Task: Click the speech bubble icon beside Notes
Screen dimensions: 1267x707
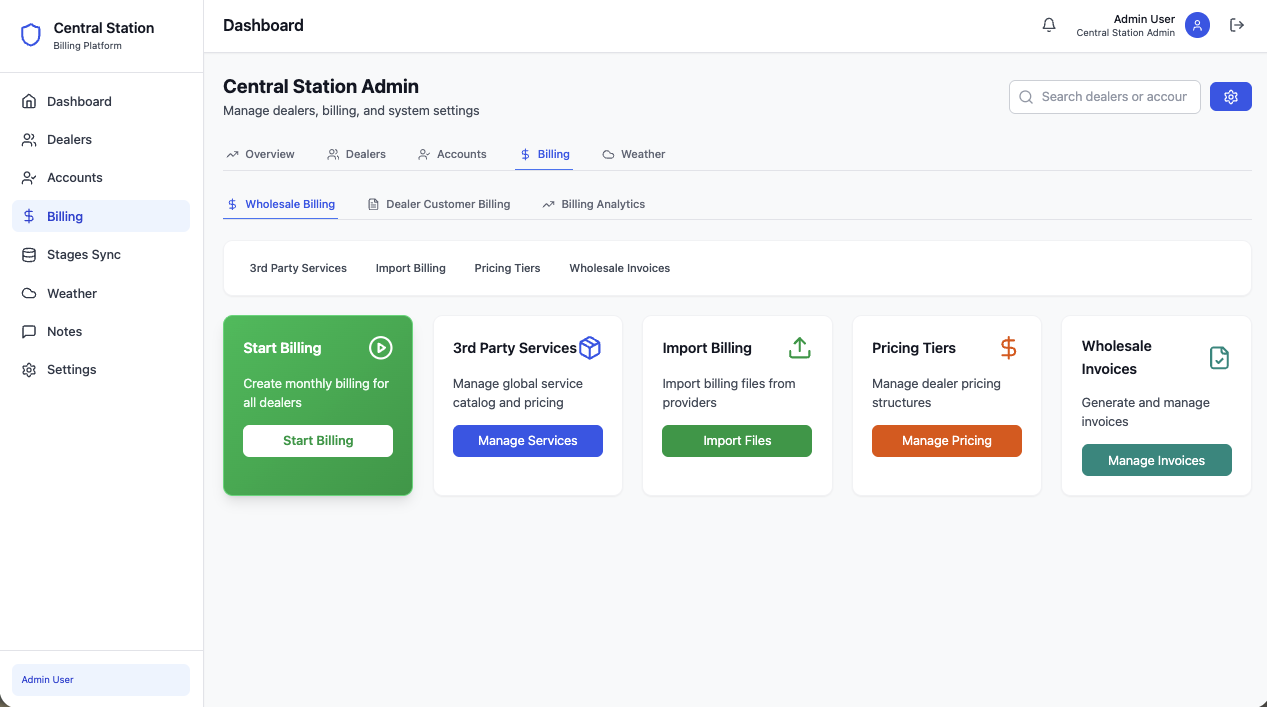Action: 29,331
